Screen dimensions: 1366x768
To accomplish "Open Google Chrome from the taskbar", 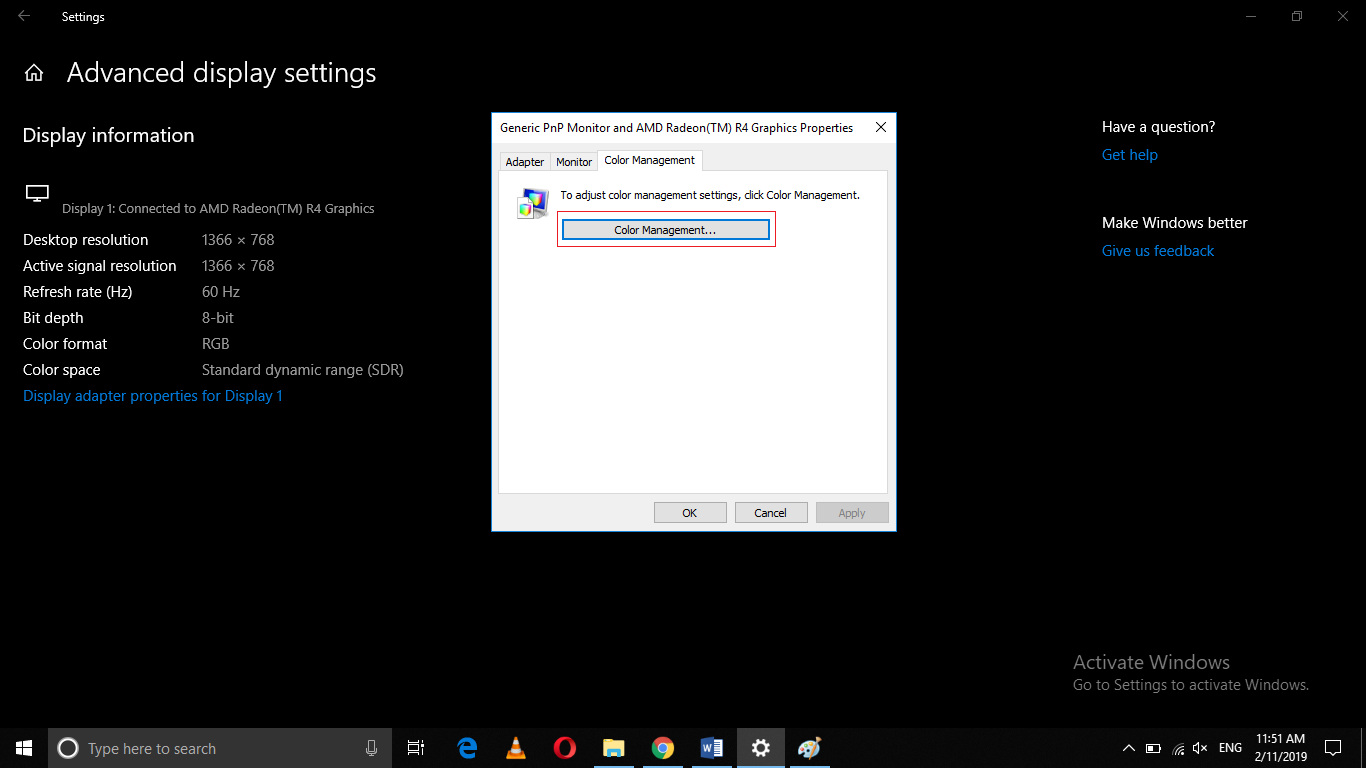I will tap(662, 747).
